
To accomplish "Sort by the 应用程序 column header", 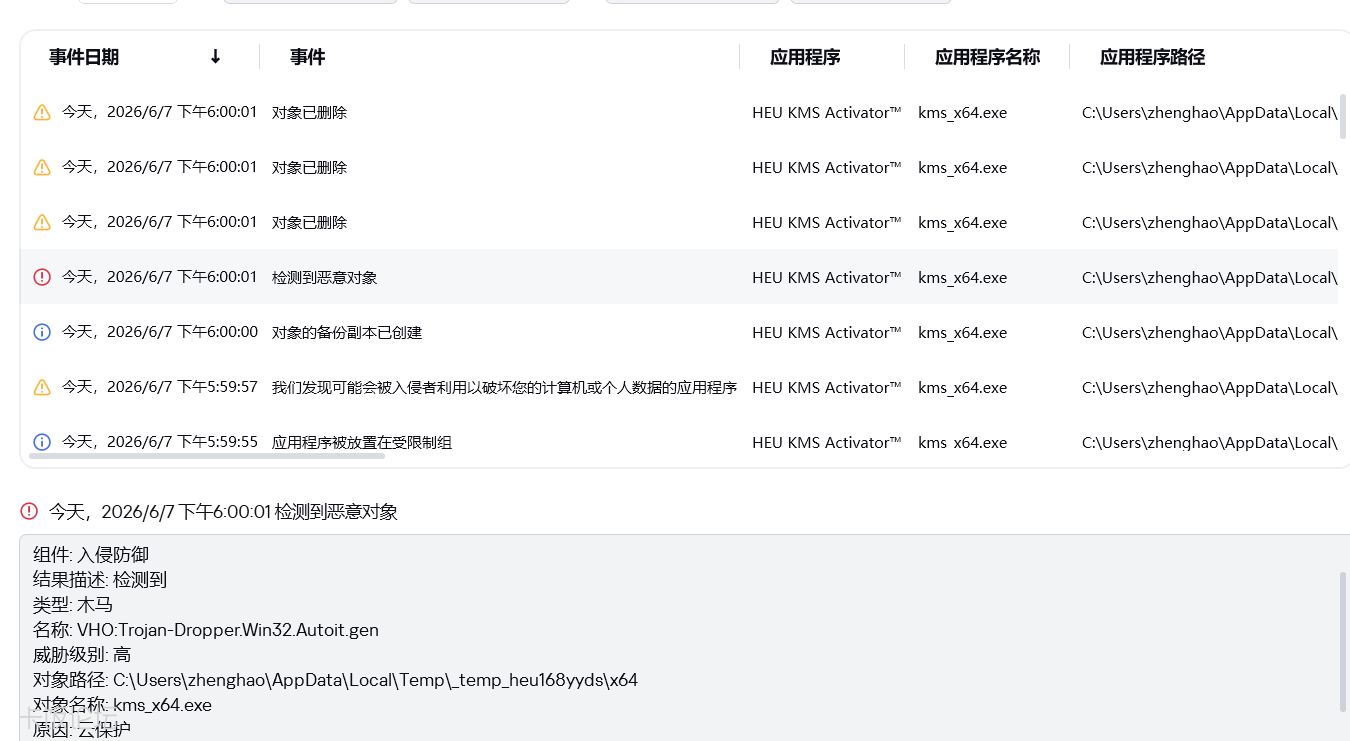I will (x=805, y=57).
